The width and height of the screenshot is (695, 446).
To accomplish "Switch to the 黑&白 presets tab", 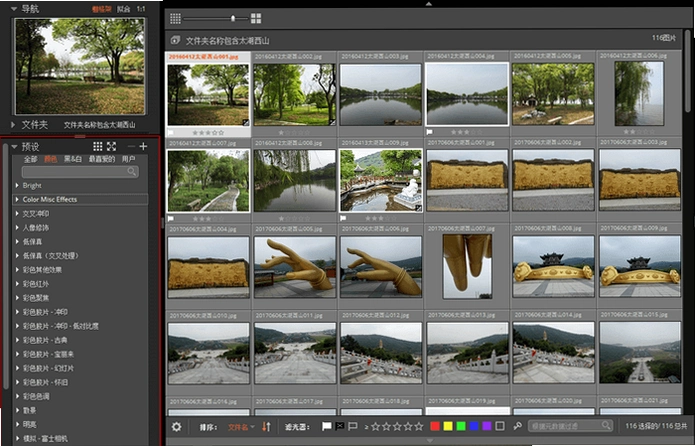I will [x=73, y=159].
